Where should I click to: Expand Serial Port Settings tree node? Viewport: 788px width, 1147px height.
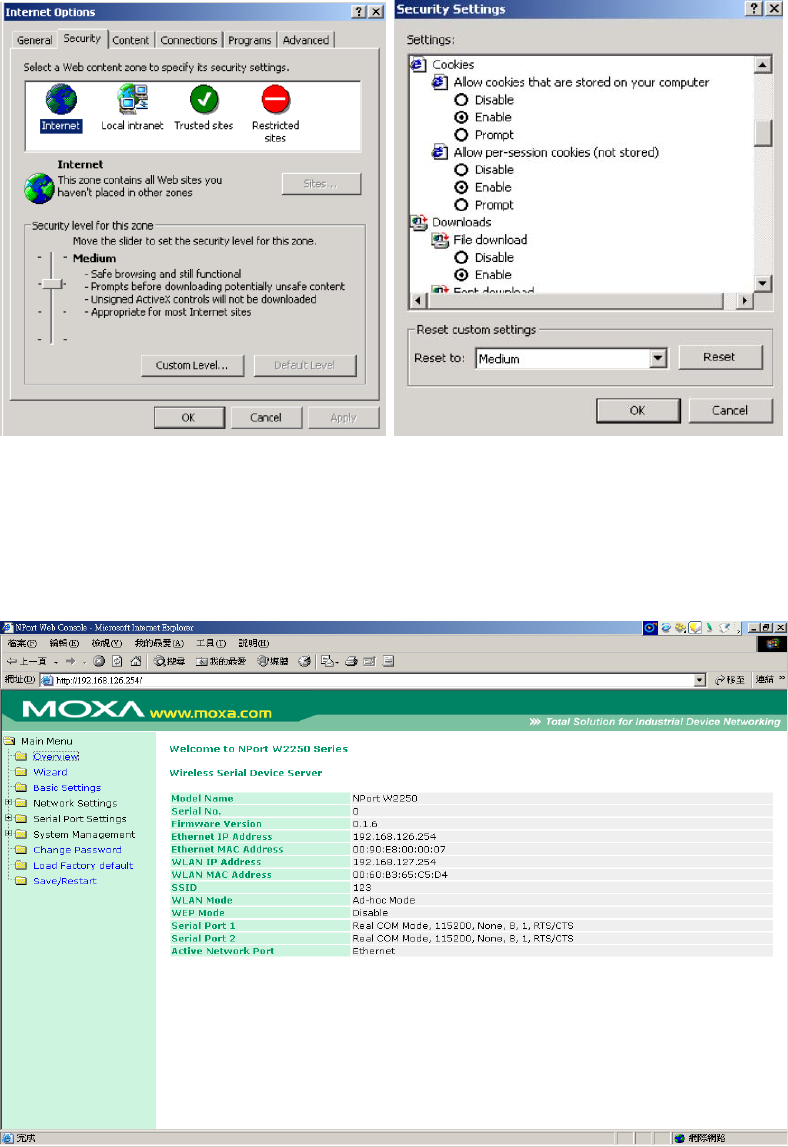9,818
